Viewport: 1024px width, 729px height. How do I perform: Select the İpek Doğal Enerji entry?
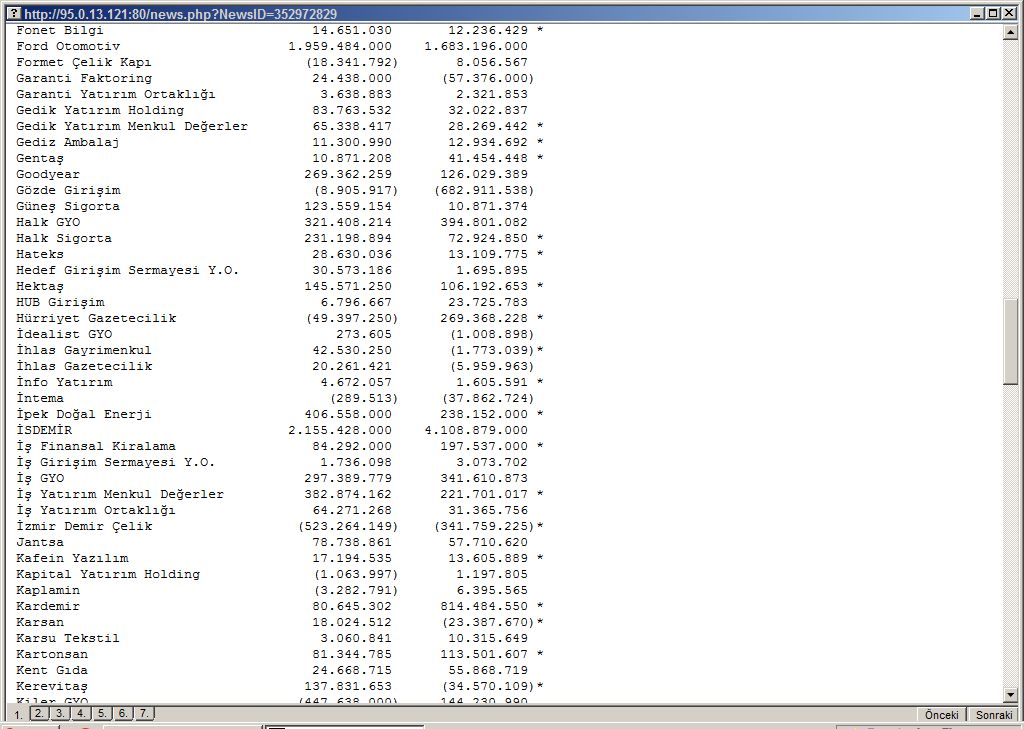pyautogui.click(x=84, y=414)
